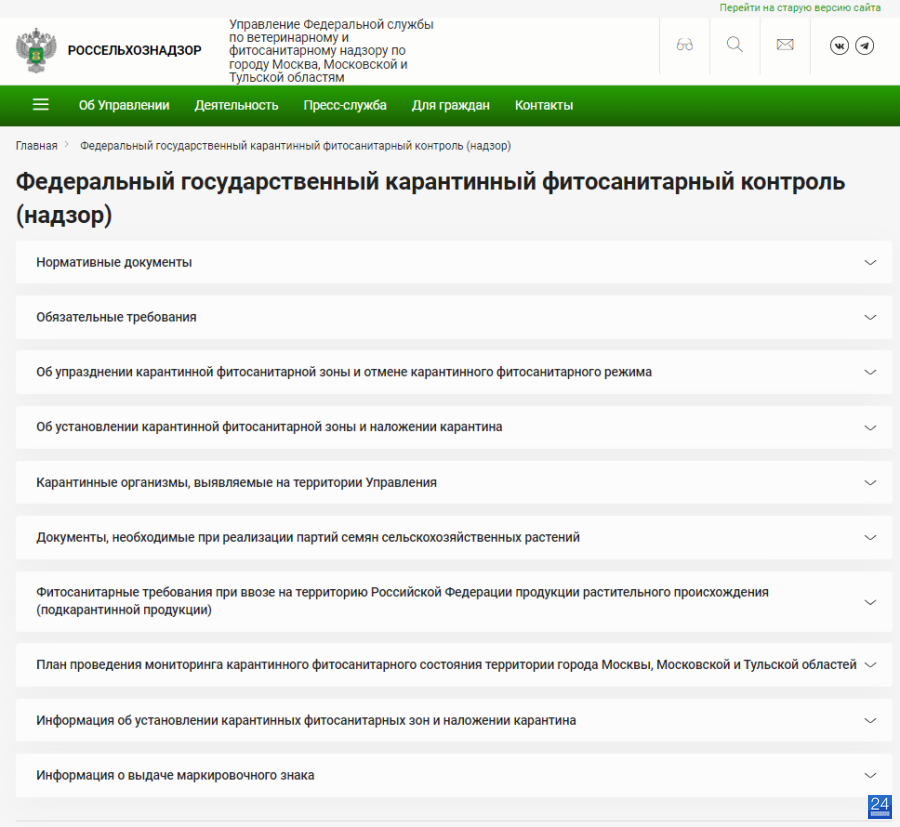Click the Rosselkhoznadzor emblem logo
The height and width of the screenshot is (827, 900).
(x=36, y=51)
